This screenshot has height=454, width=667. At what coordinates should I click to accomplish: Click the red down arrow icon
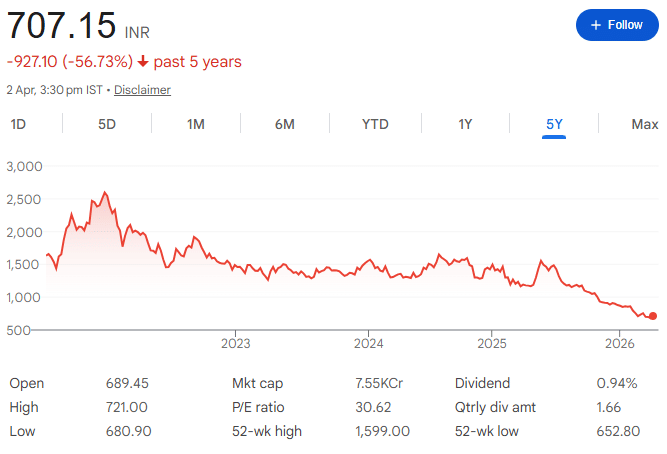click(x=143, y=62)
